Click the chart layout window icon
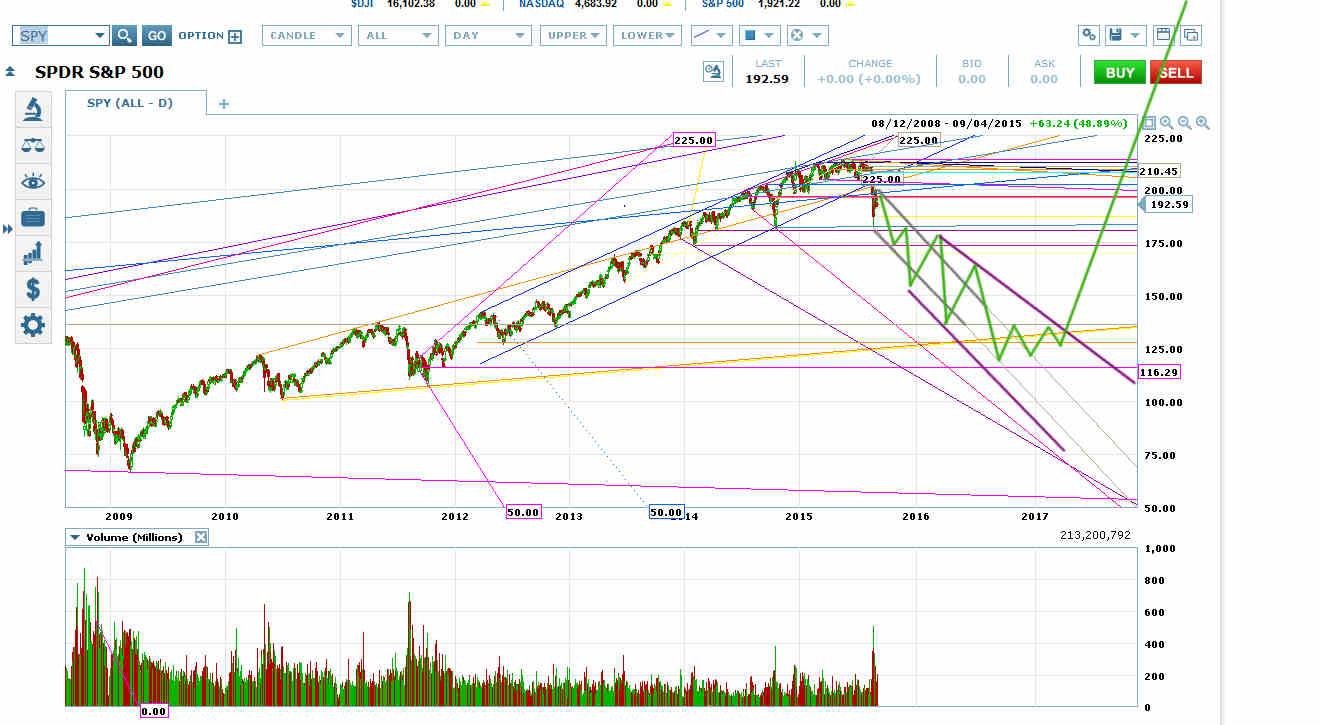1320x725 pixels. coord(1163,35)
